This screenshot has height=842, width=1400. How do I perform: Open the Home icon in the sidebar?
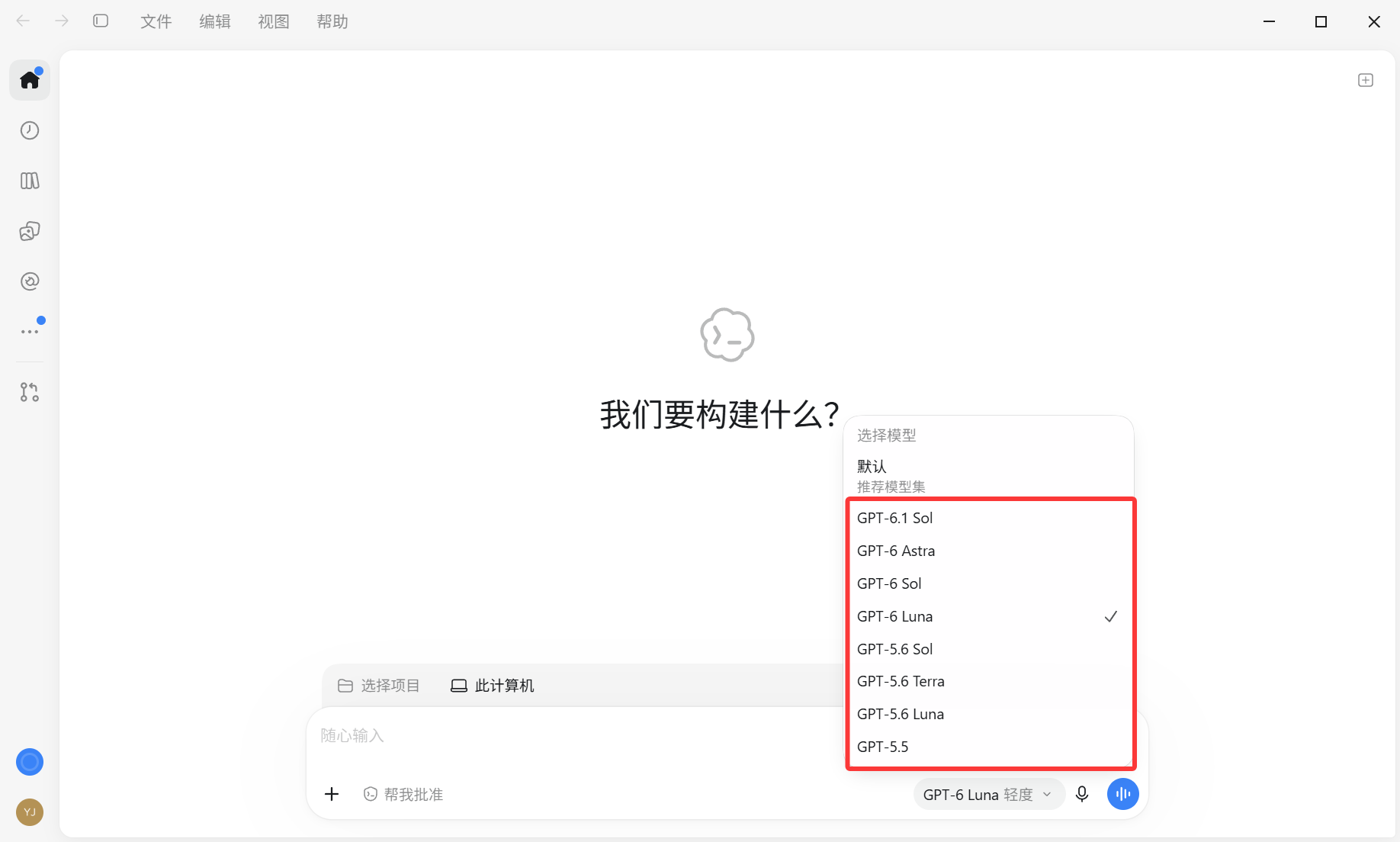click(x=30, y=80)
